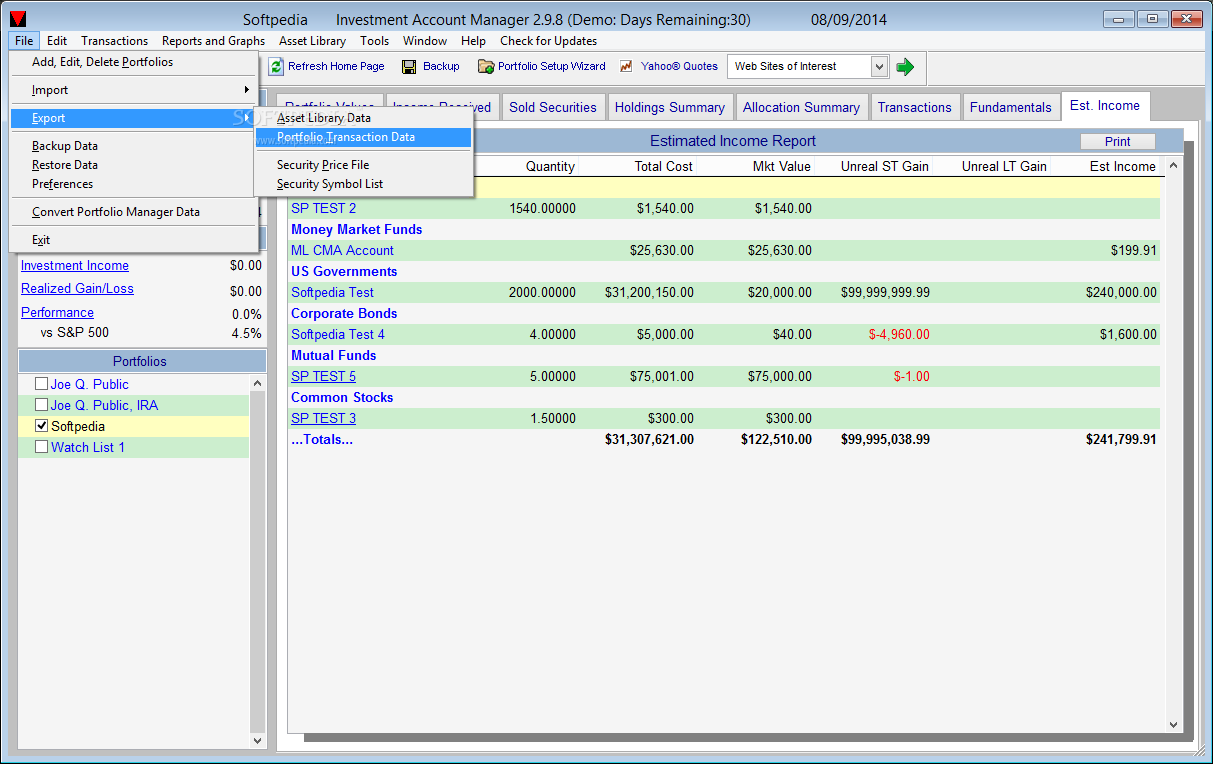Click the green go arrow icon

pos(905,67)
